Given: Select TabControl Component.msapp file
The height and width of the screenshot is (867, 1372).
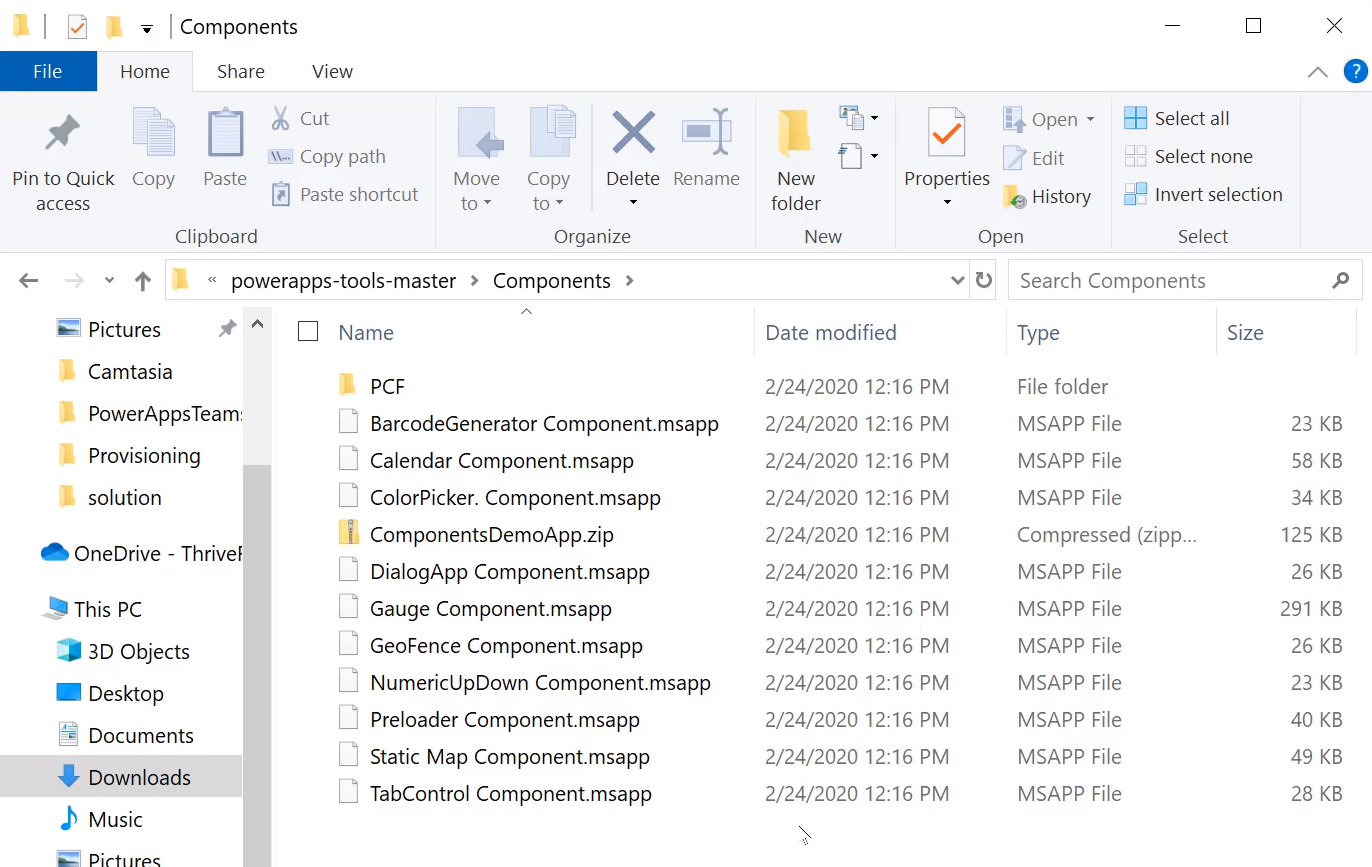Looking at the screenshot, I should pyautogui.click(x=511, y=793).
